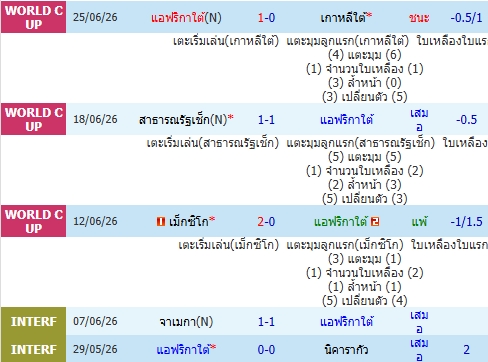Select the date 25/06/26
This screenshot has width=488, height=362.
pyautogui.click(x=95, y=17)
